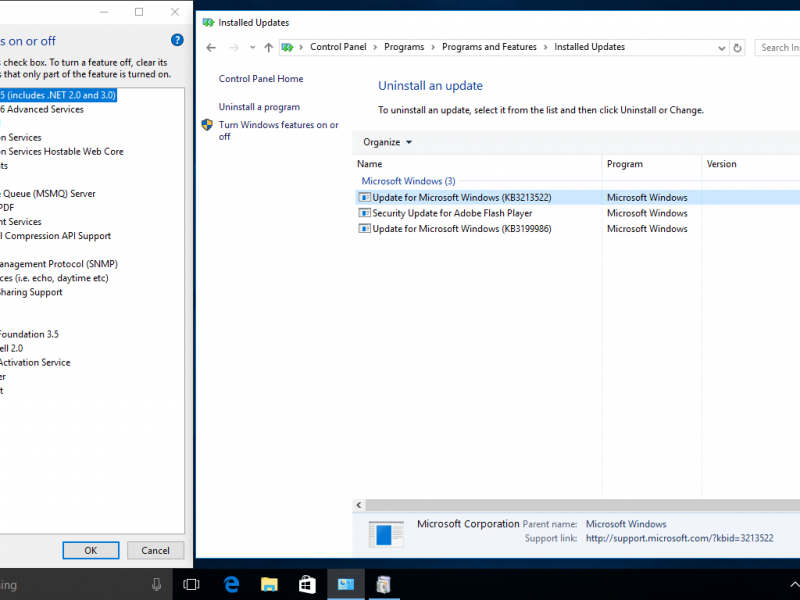Sort updates by the Name column
The height and width of the screenshot is (600, 800).
pos(477,164)
